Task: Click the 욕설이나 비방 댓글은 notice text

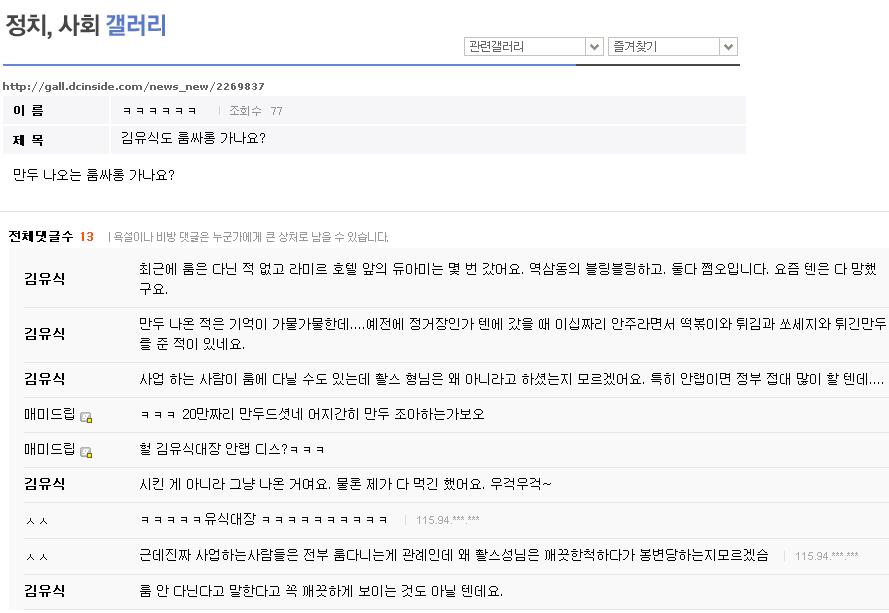Action: pyautogui.click(x=251, y=237)
